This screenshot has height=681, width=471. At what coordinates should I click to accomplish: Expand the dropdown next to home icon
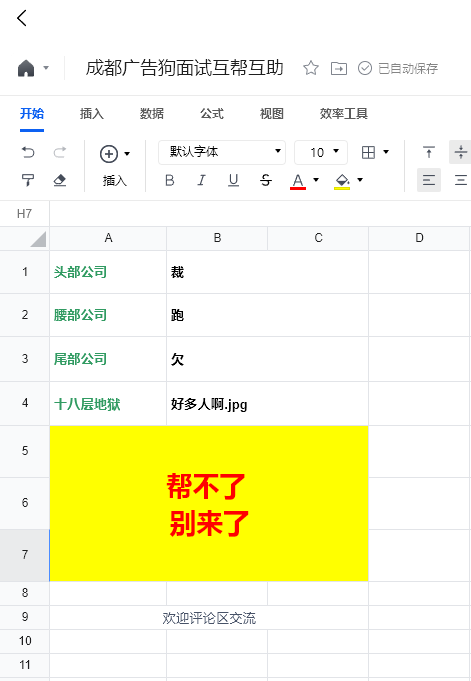click(x=46, y=68)
